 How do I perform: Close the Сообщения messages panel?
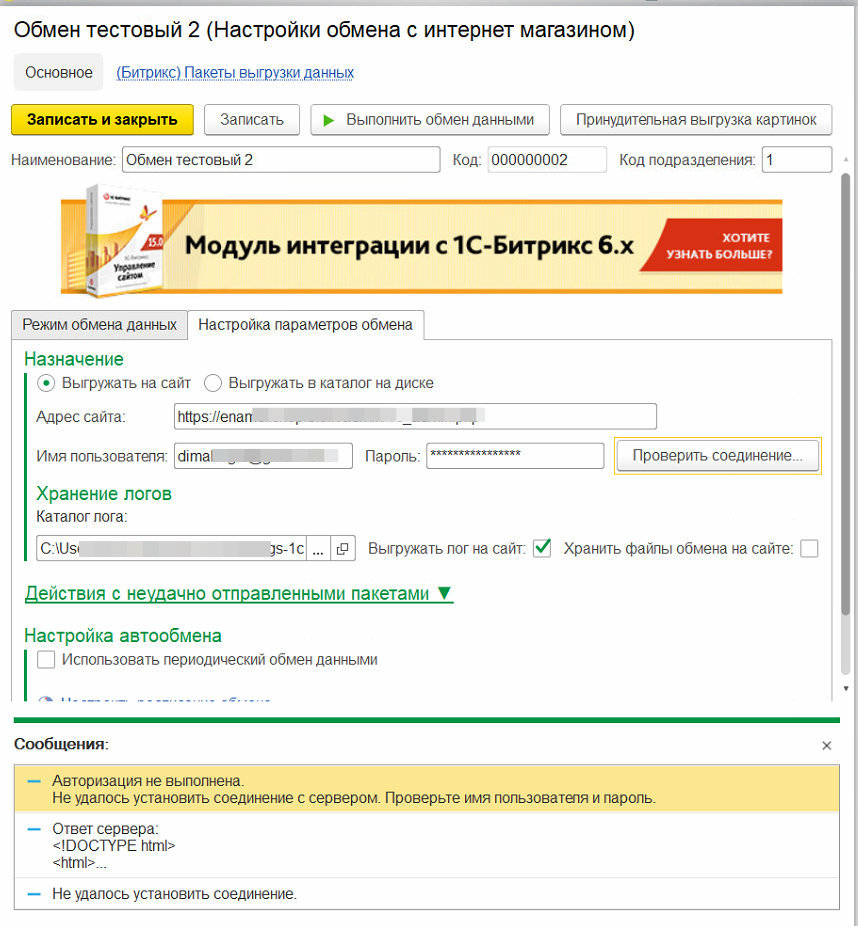(826, 745)
